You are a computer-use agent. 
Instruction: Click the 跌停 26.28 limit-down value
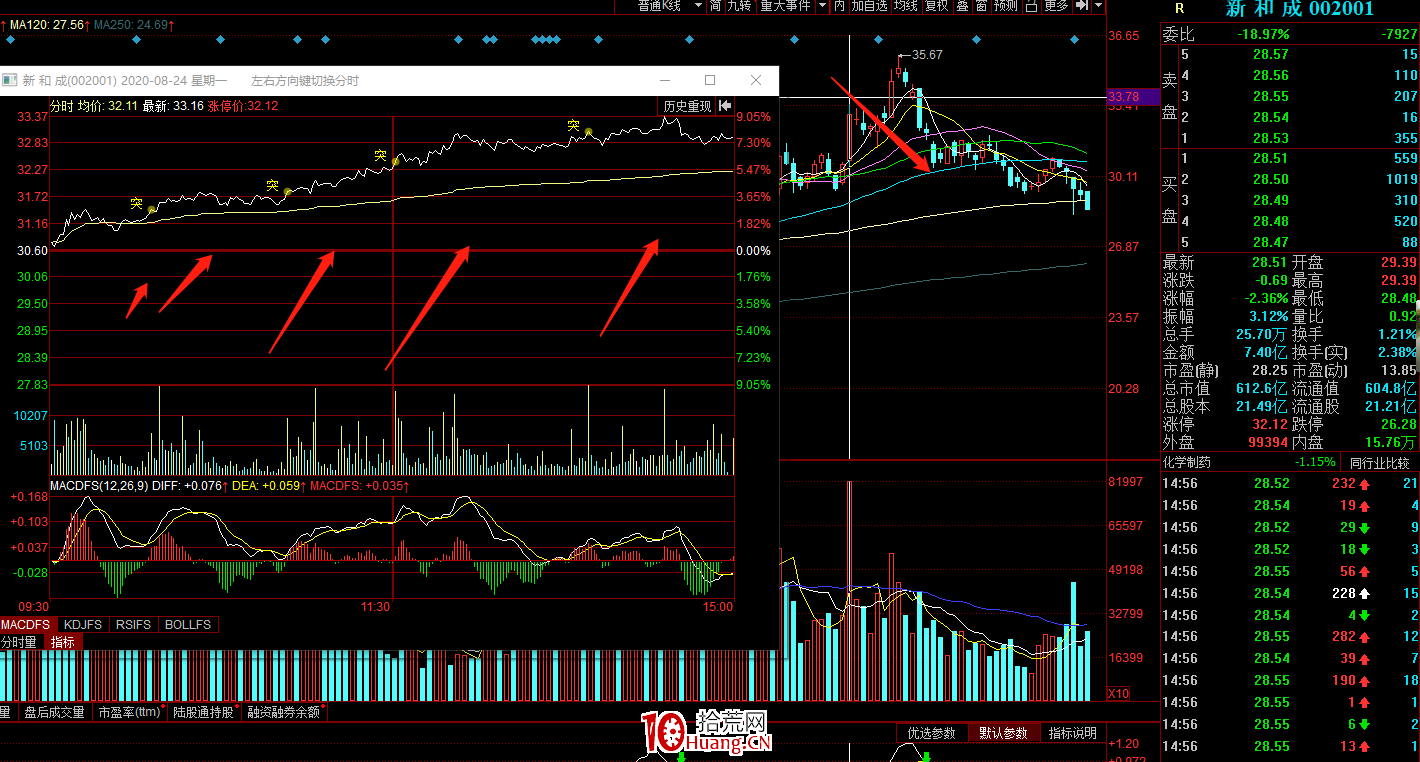click(1398, 424)
